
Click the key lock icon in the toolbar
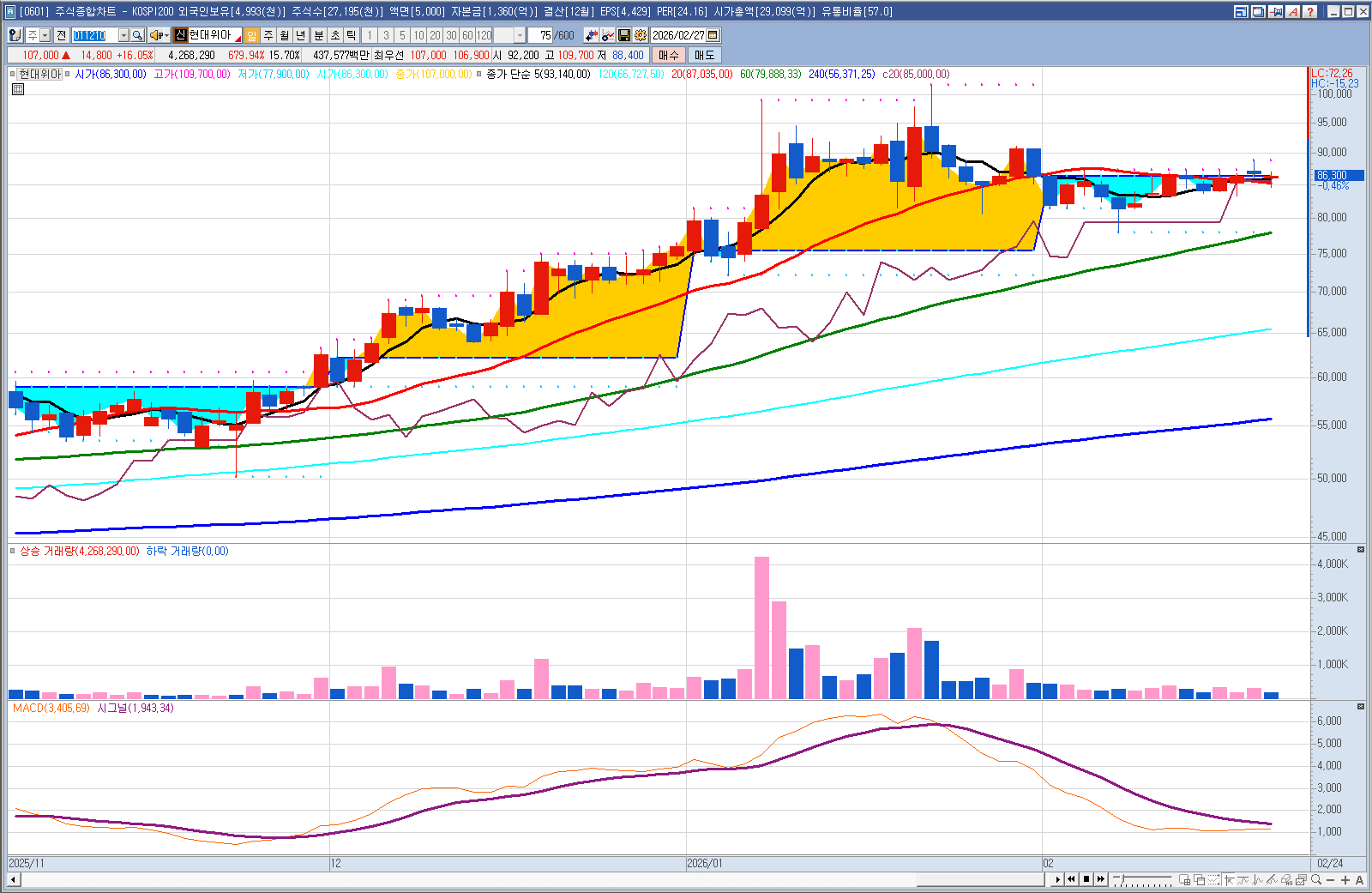tap(15, 35)
